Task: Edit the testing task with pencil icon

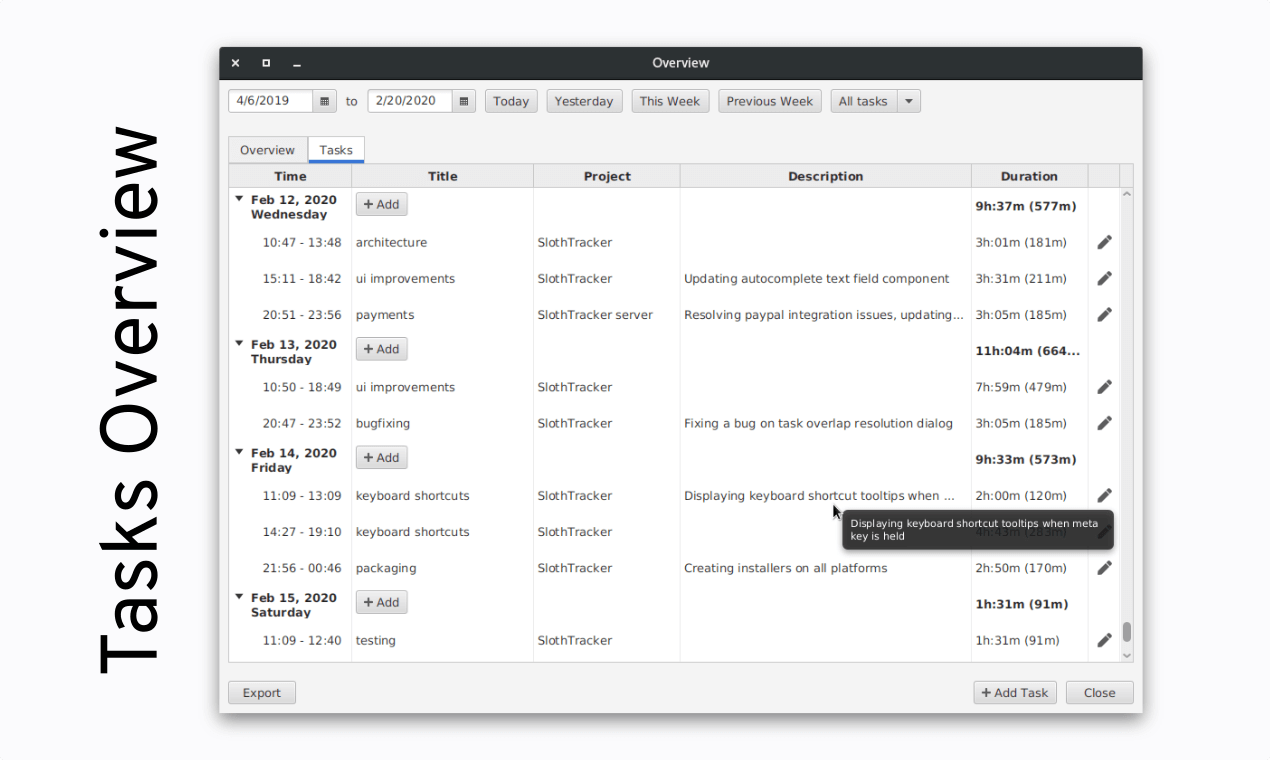Action: (x=1104, y=640)
